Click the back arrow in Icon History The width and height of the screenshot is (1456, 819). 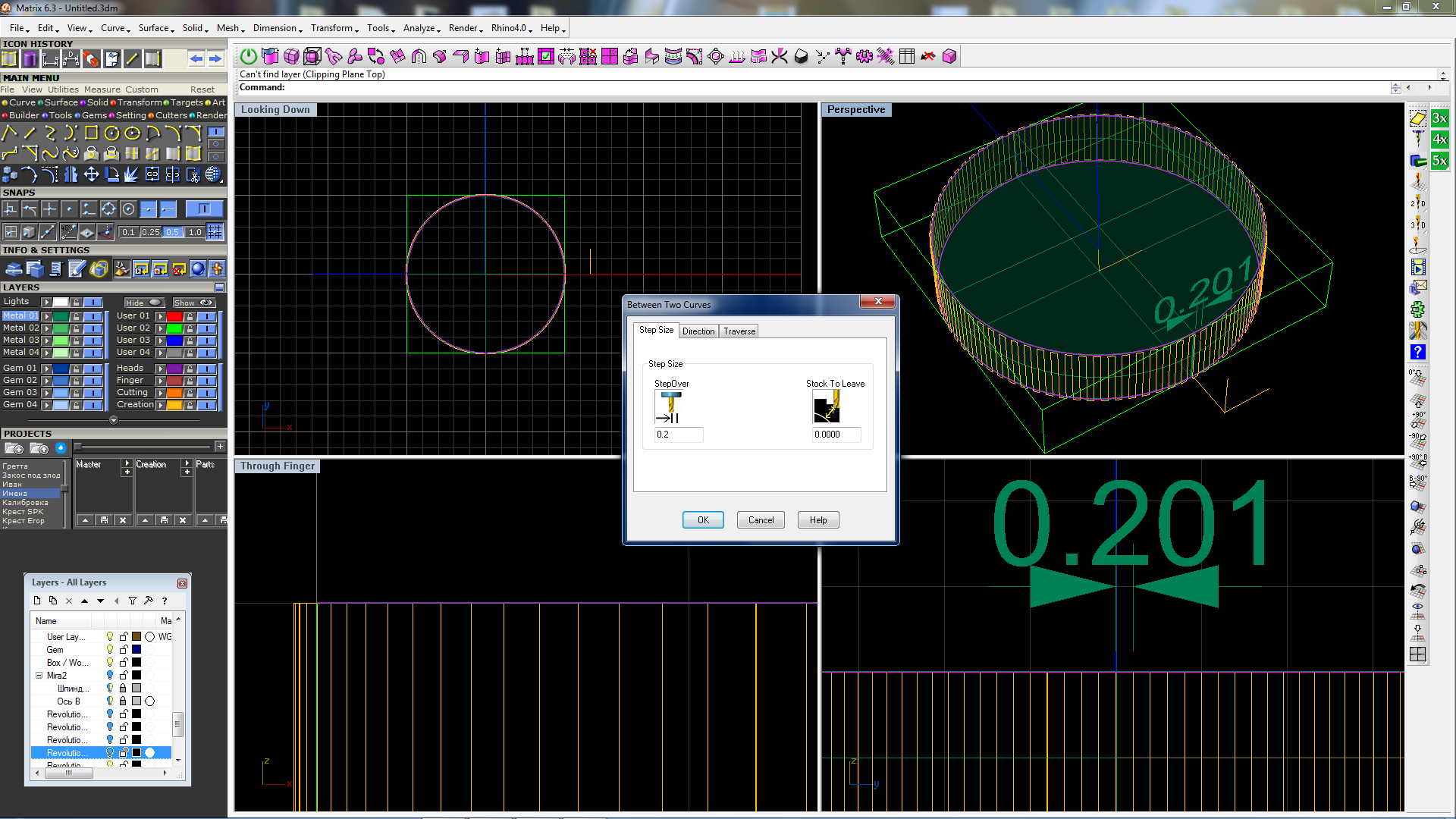(x=196, y=59)
